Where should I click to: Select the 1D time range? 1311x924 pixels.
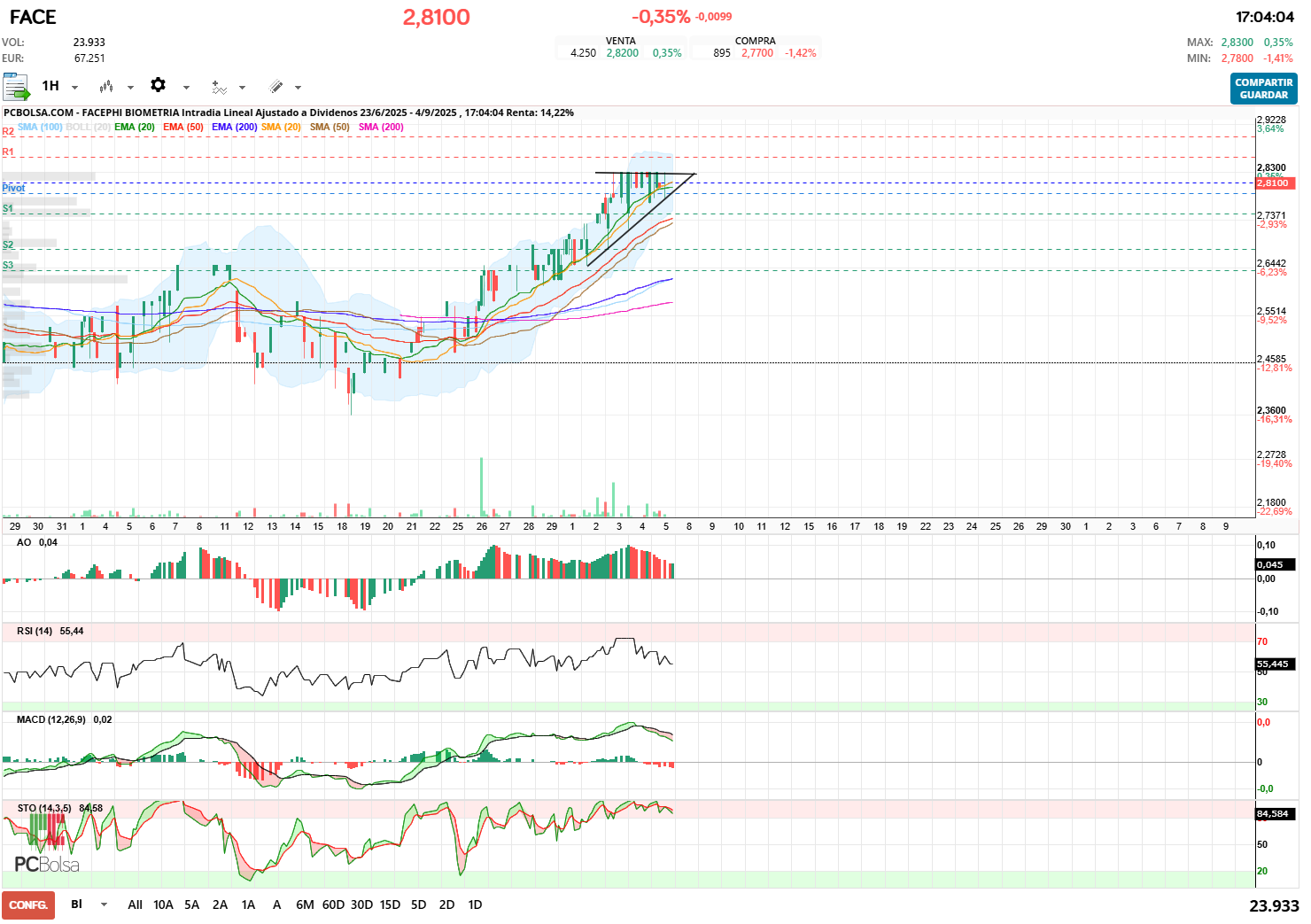coord(475,905)
